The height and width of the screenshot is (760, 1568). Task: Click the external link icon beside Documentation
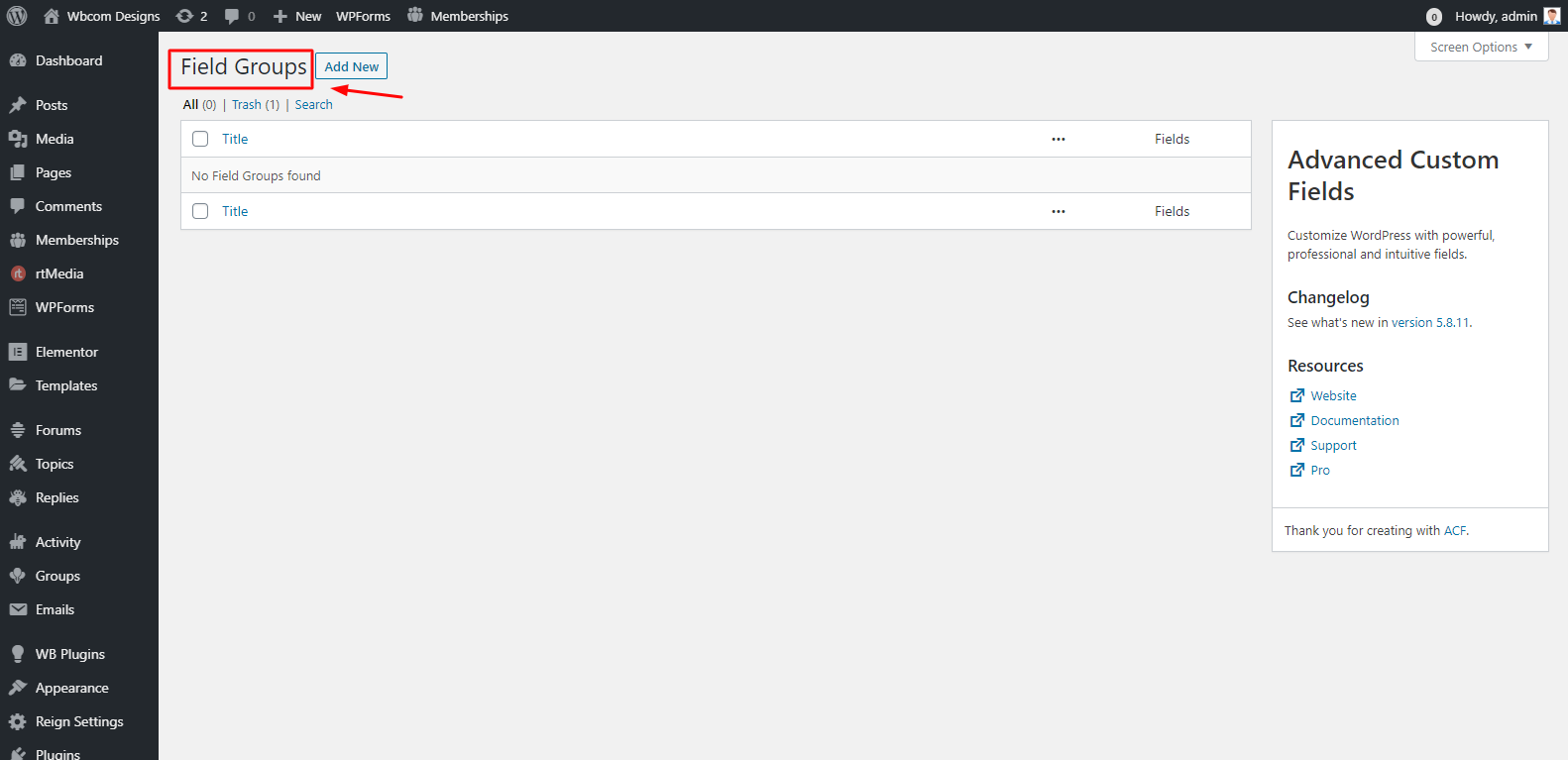point(1296,420)
